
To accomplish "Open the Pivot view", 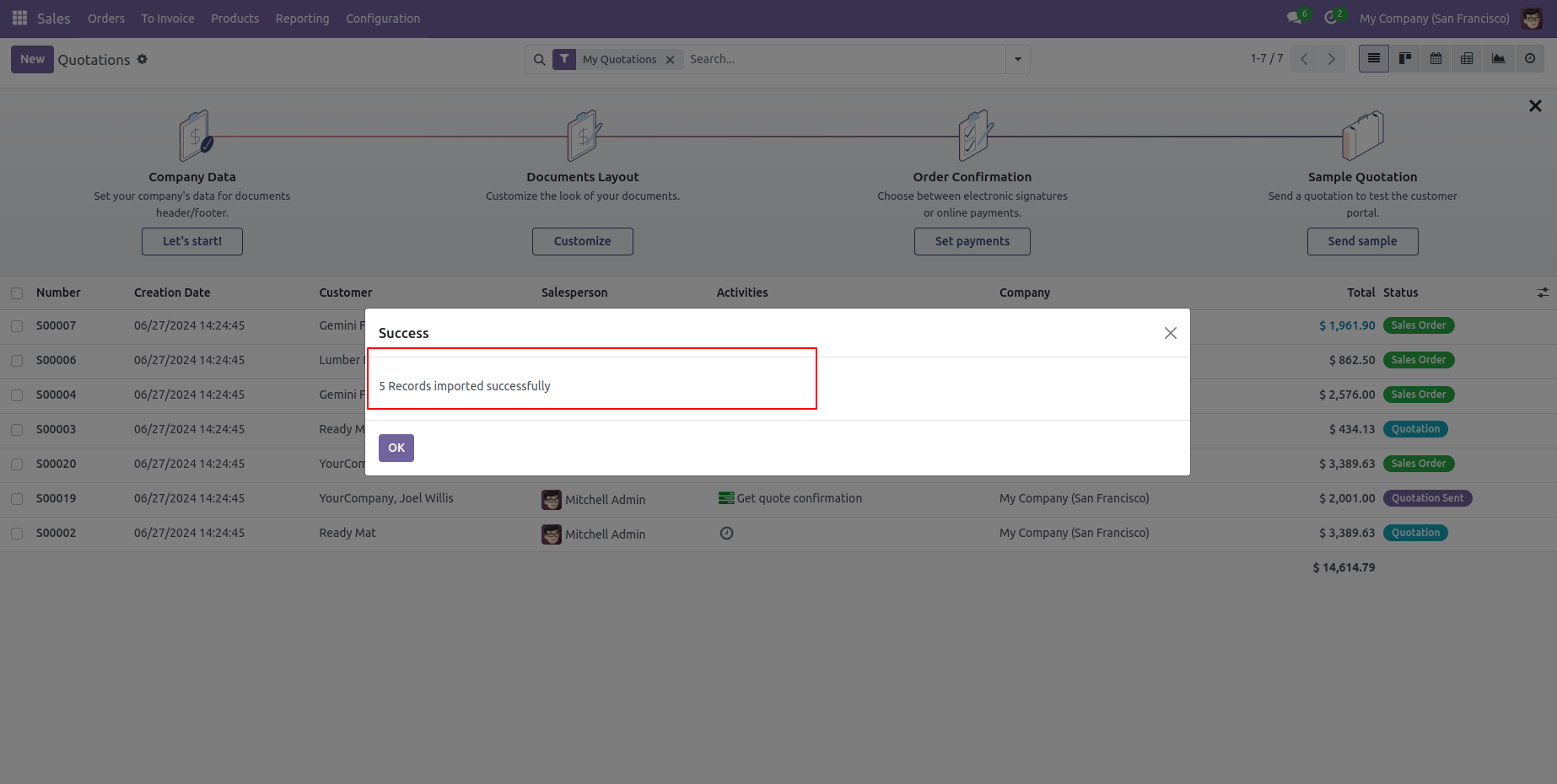I will [x=1466, y=58].
